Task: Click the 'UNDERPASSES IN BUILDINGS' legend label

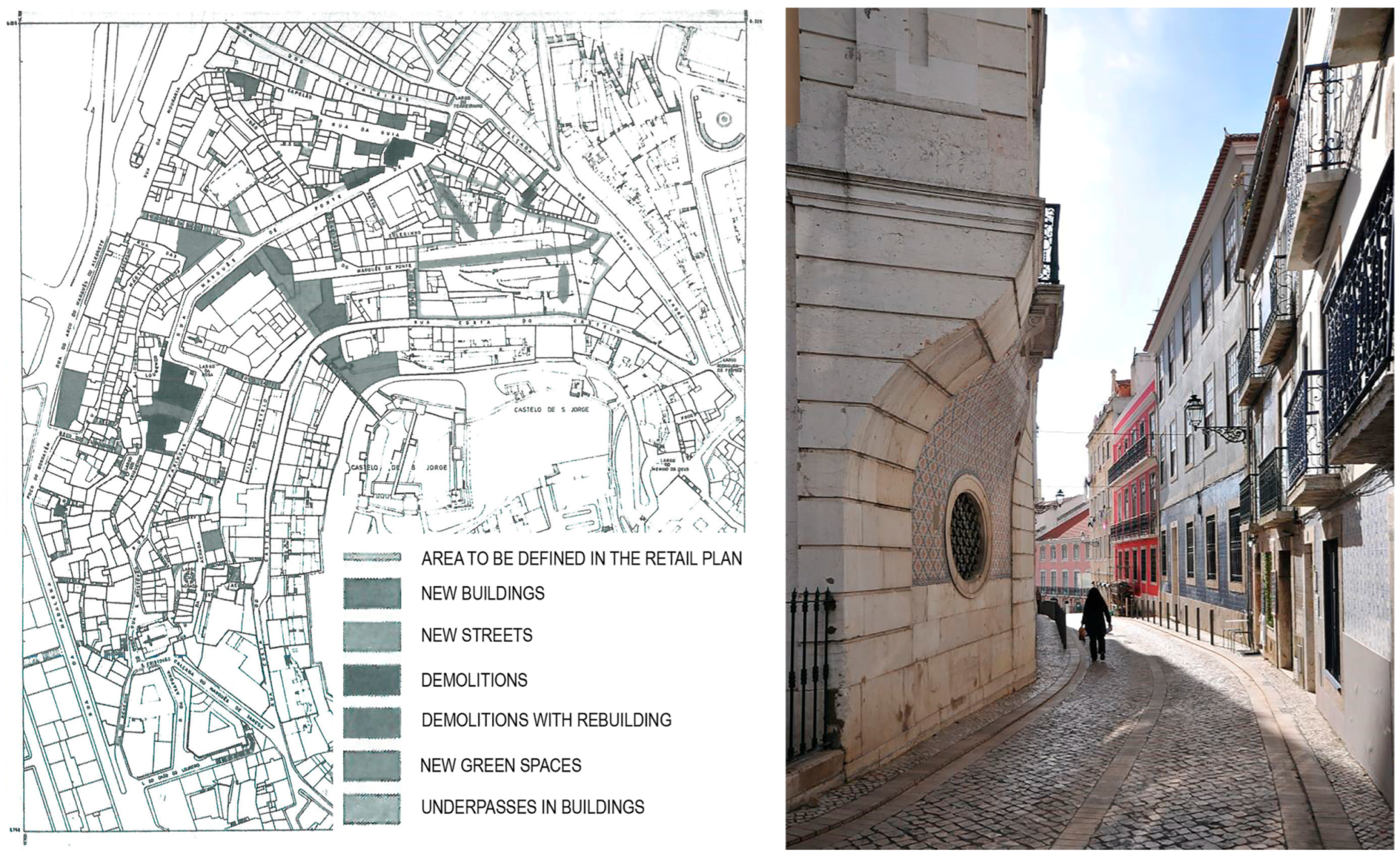Action: pos(533,808)
